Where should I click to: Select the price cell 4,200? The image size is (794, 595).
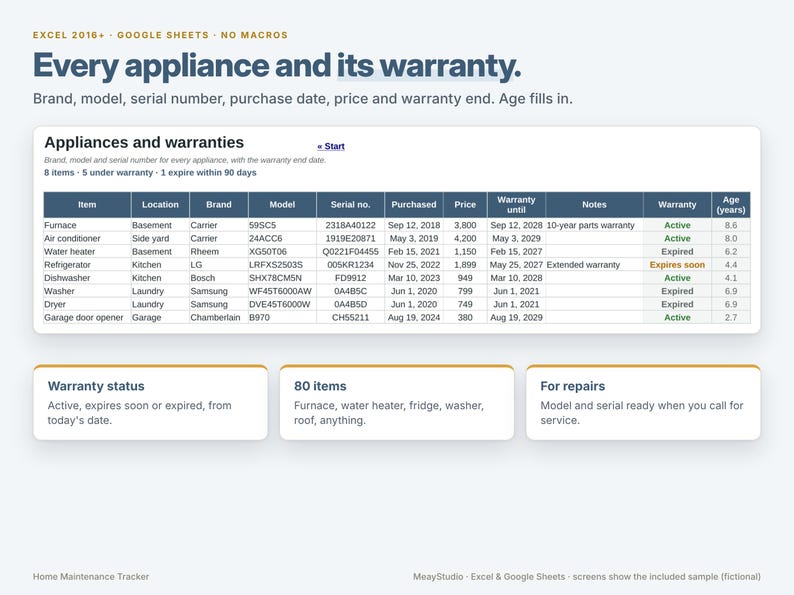(465, 239)
